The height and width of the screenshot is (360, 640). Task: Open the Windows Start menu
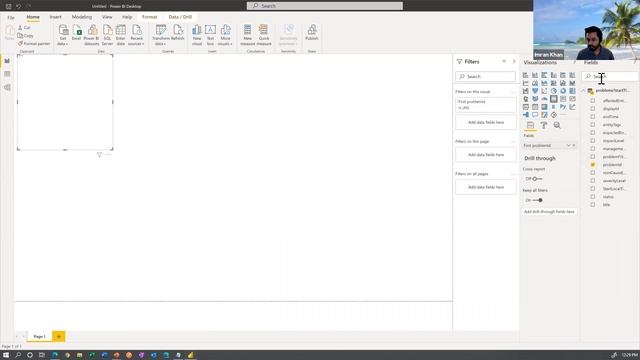(x=6, y=355)
